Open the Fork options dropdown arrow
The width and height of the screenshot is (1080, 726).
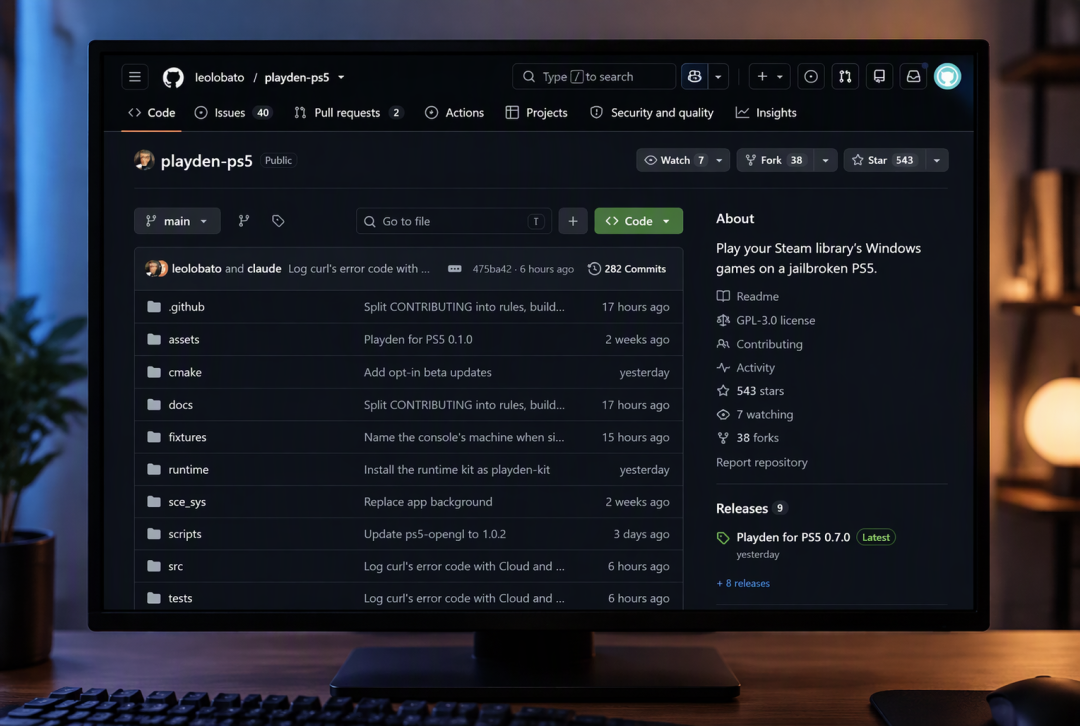825,160
